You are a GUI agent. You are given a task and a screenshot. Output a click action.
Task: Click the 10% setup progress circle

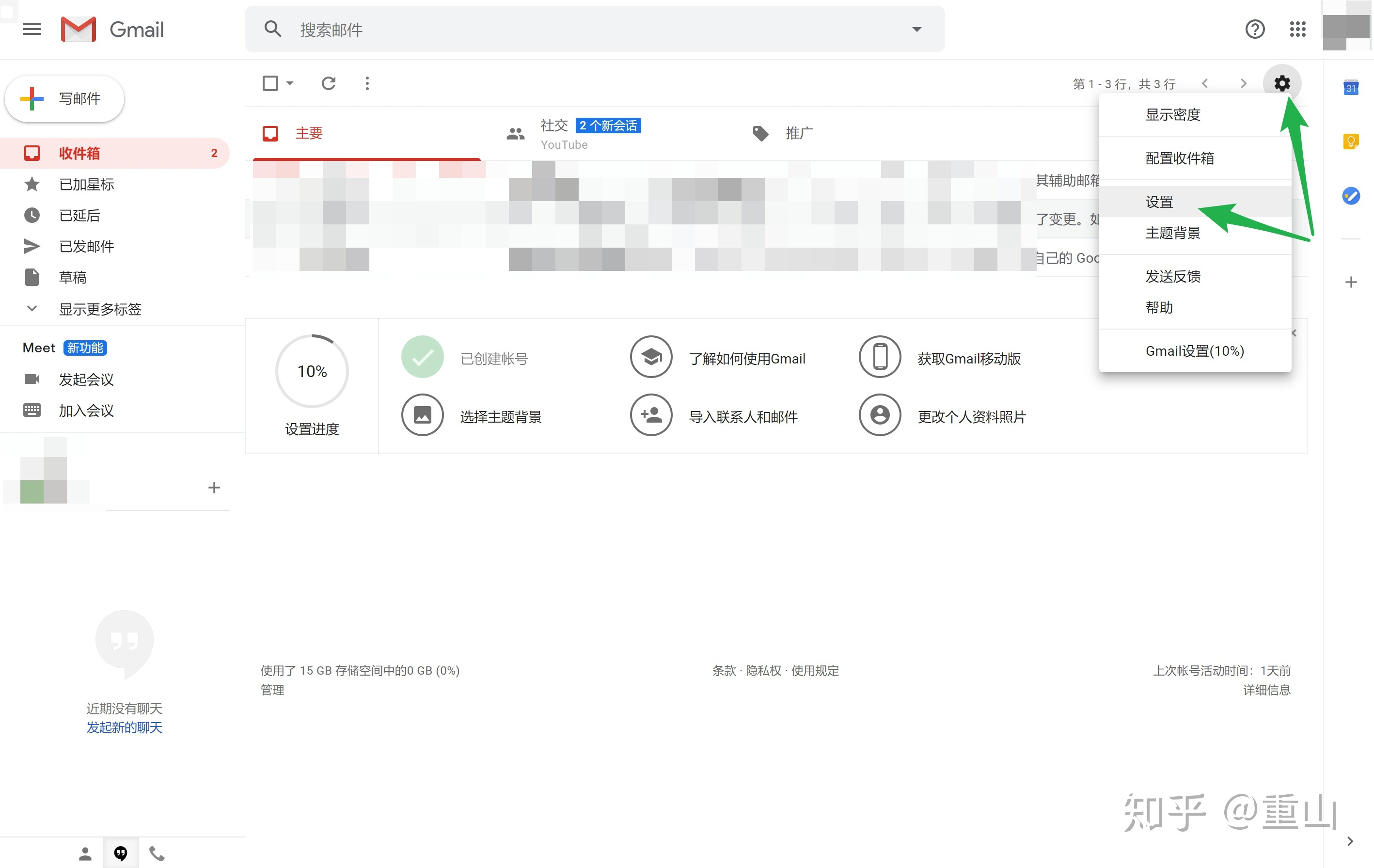click(x=312, y=371)
